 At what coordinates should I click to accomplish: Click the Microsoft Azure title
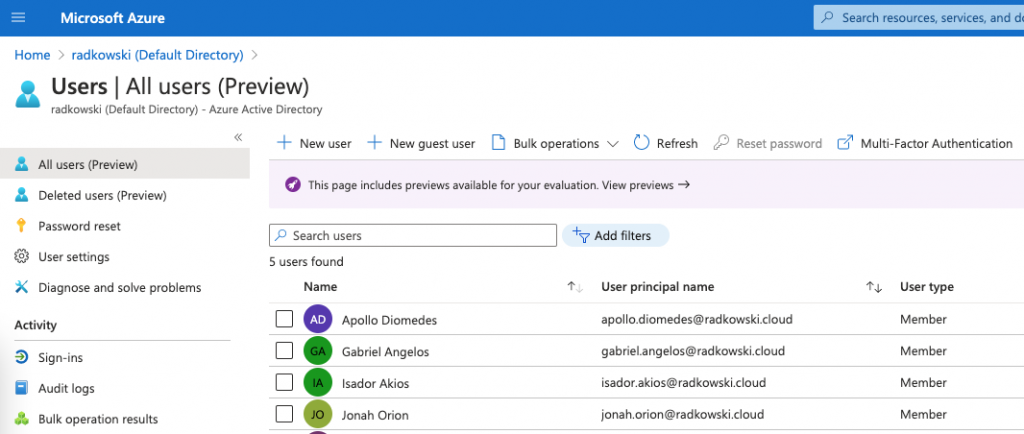click(112, 18)
